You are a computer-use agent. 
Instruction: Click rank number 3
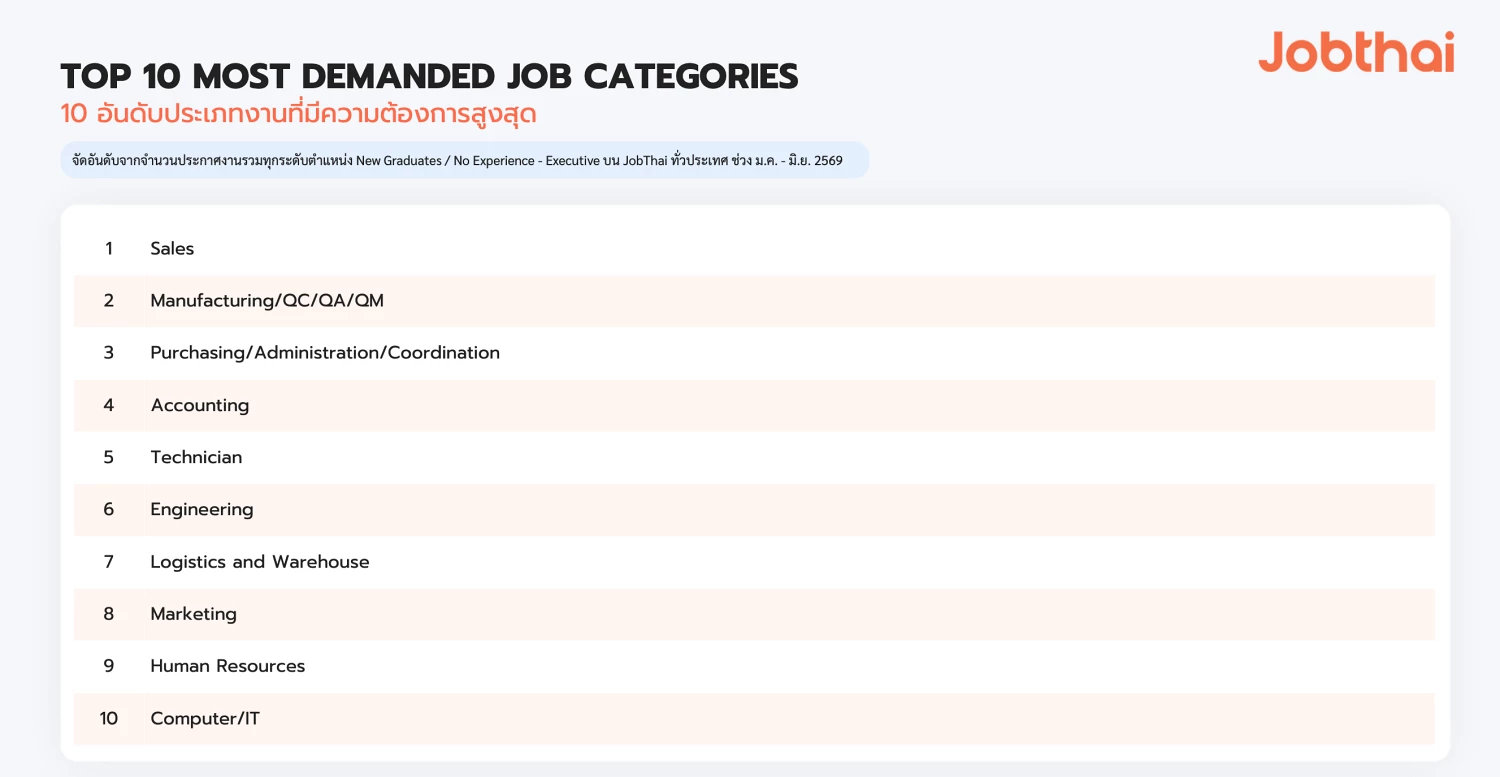109,353
